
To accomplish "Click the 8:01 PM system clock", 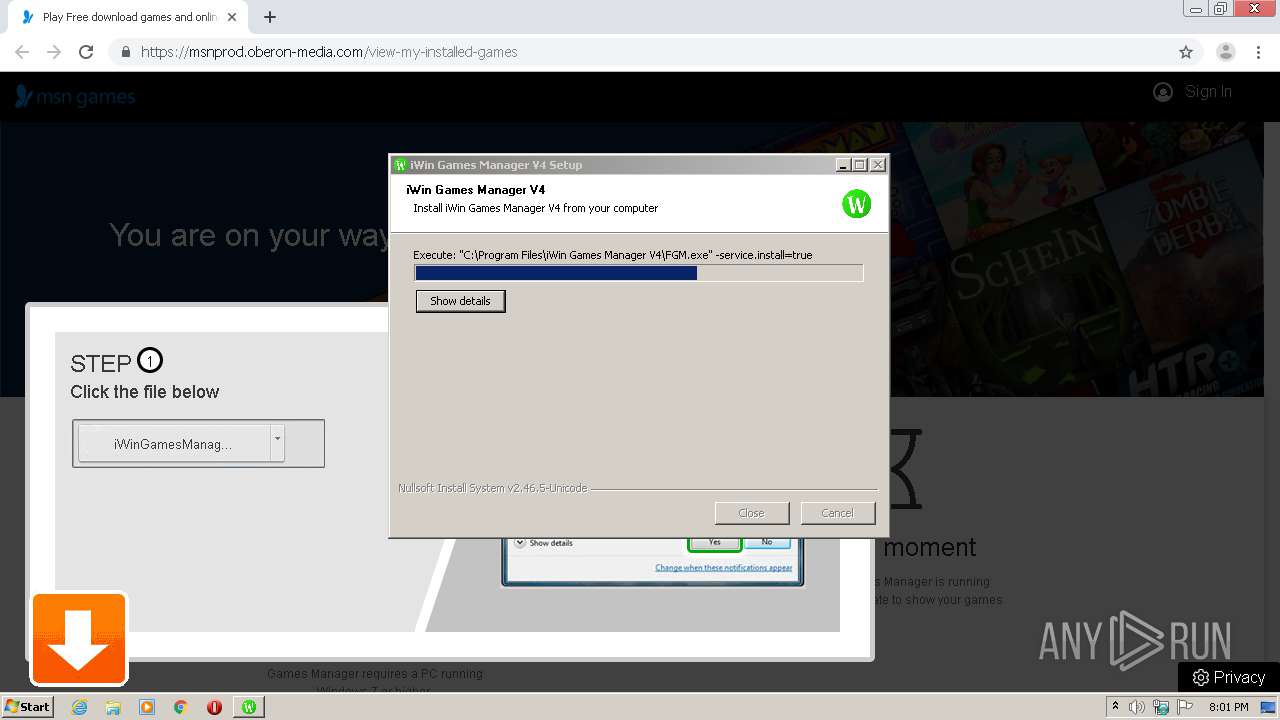I will click(1228, 707).
